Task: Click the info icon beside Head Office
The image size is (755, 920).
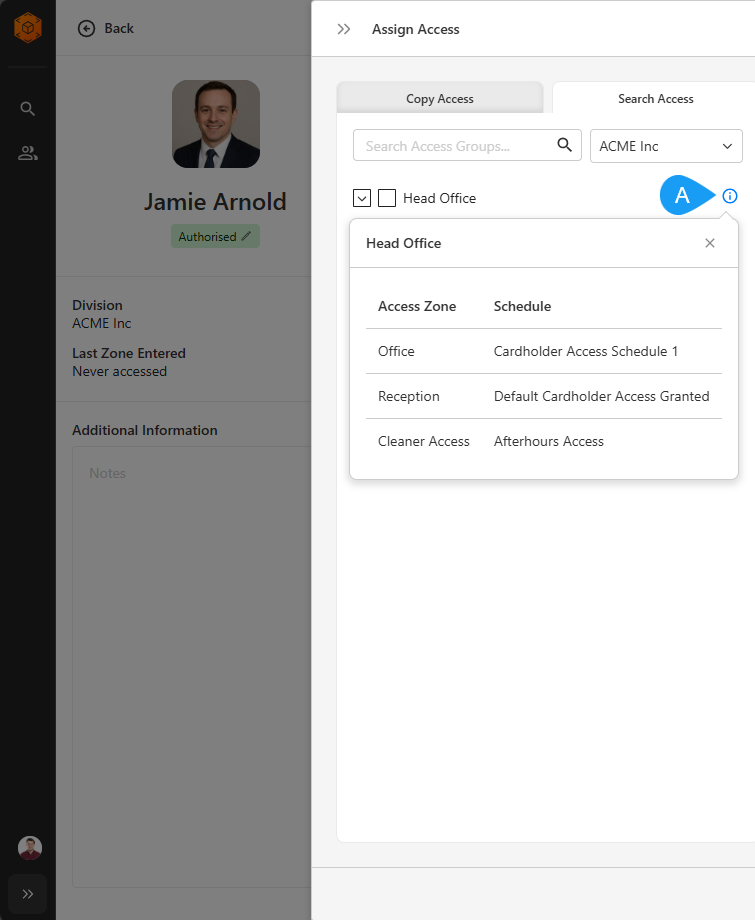Action: pyautogui.click(x=729, y=196)
